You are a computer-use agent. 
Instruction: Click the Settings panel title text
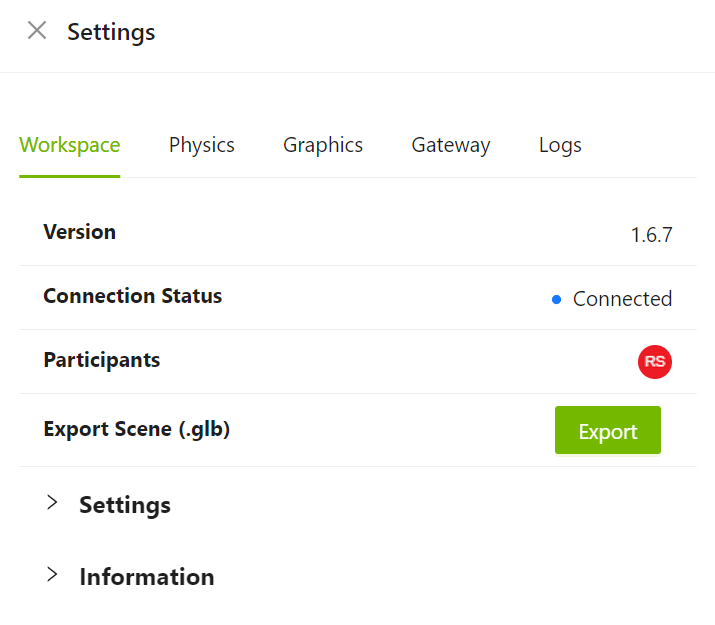(x=111, y=32)
